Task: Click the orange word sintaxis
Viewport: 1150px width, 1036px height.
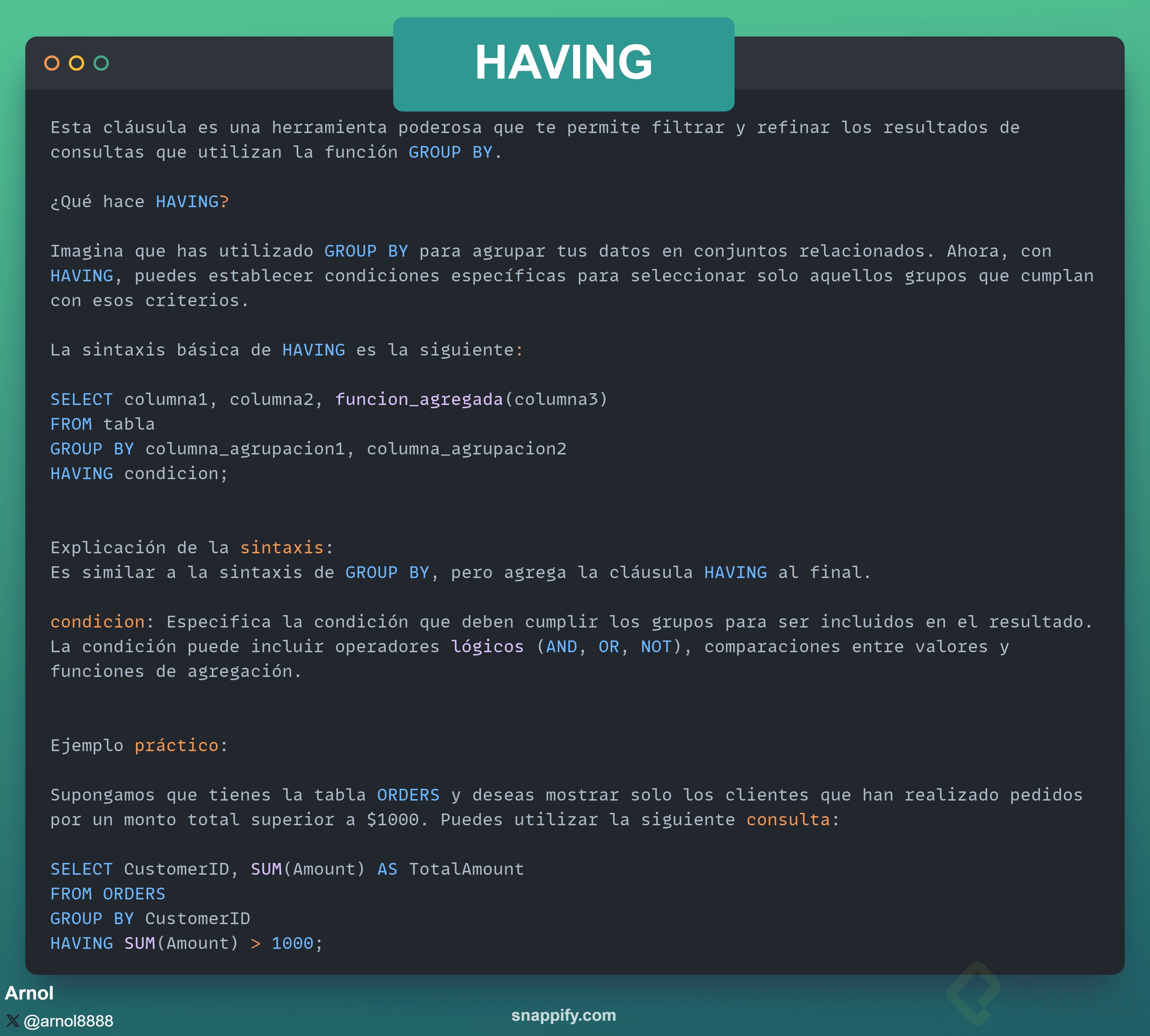Action: tap(282, 548)
